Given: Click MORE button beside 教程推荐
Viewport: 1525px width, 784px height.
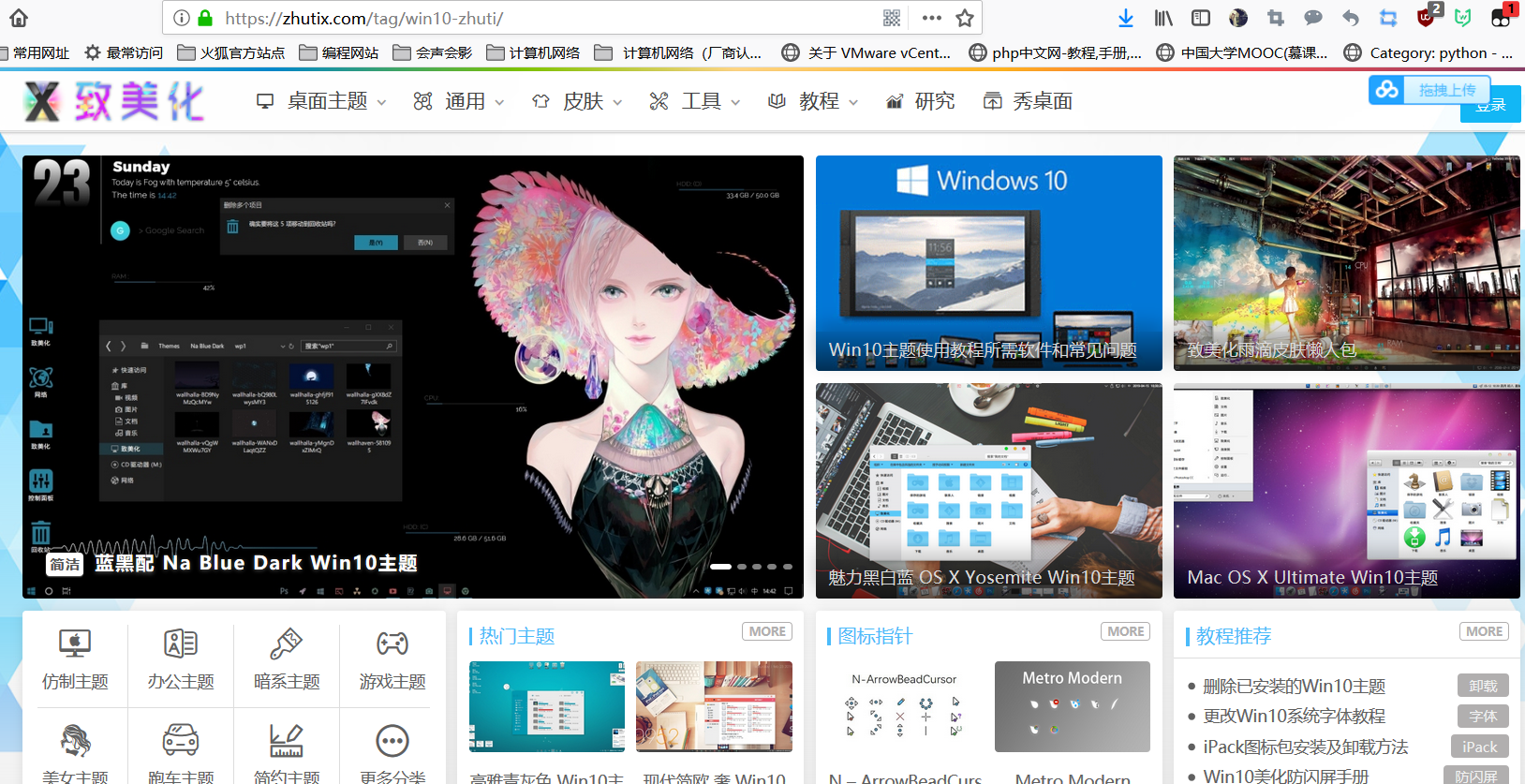Looking at the screenshot, I should point(1484,632).
